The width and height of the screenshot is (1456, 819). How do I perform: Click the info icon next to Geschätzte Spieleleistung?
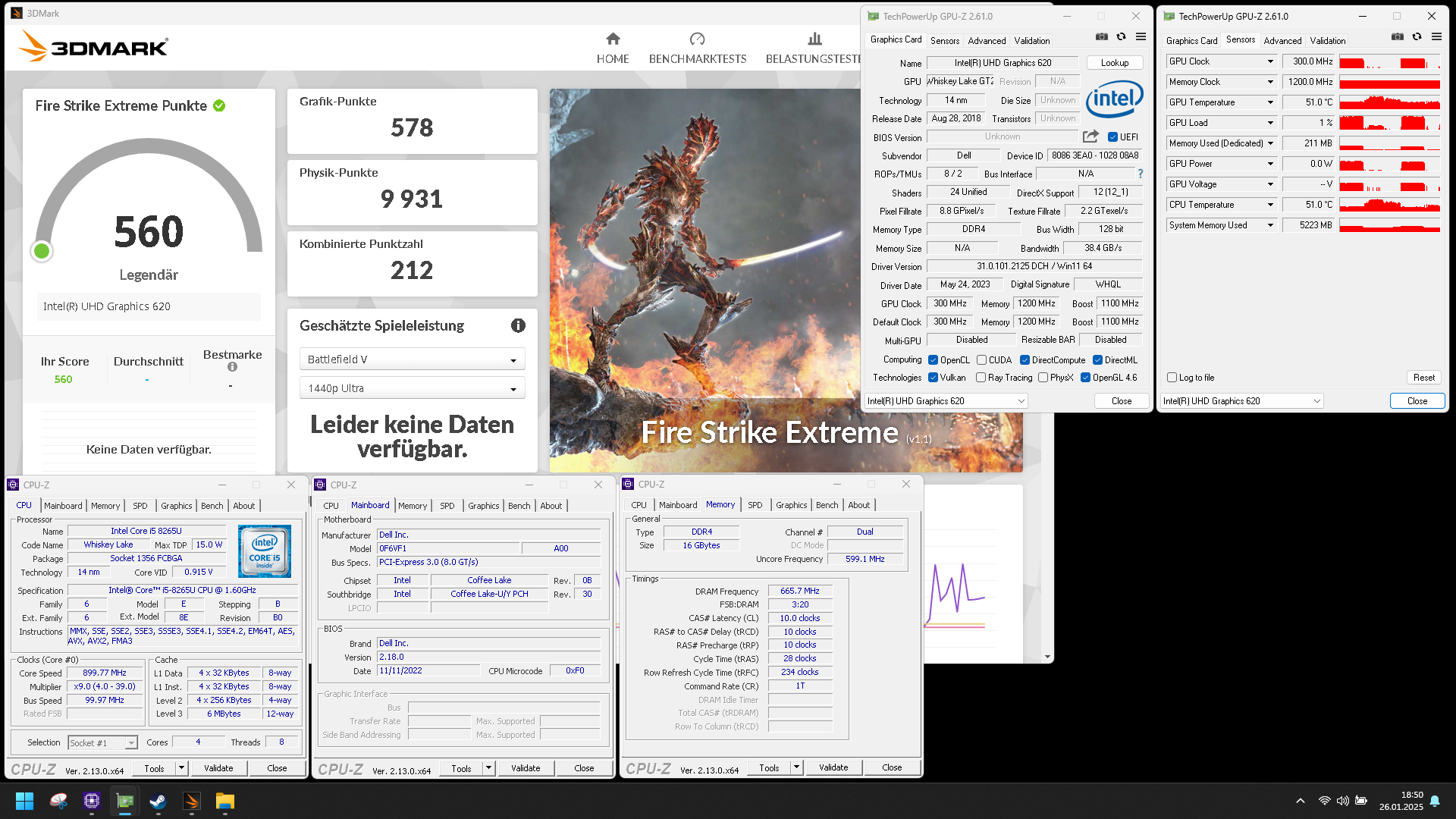518,325
